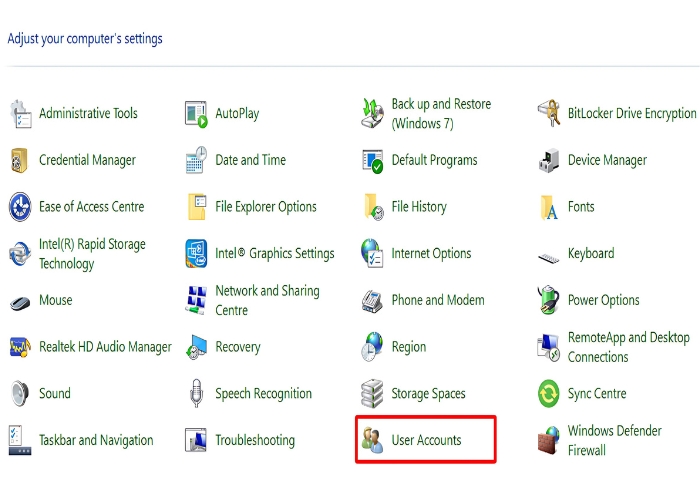This screenshot has height=500, width=700.
Task: Open the Power Options icon
Action: [x=549, y=300]
